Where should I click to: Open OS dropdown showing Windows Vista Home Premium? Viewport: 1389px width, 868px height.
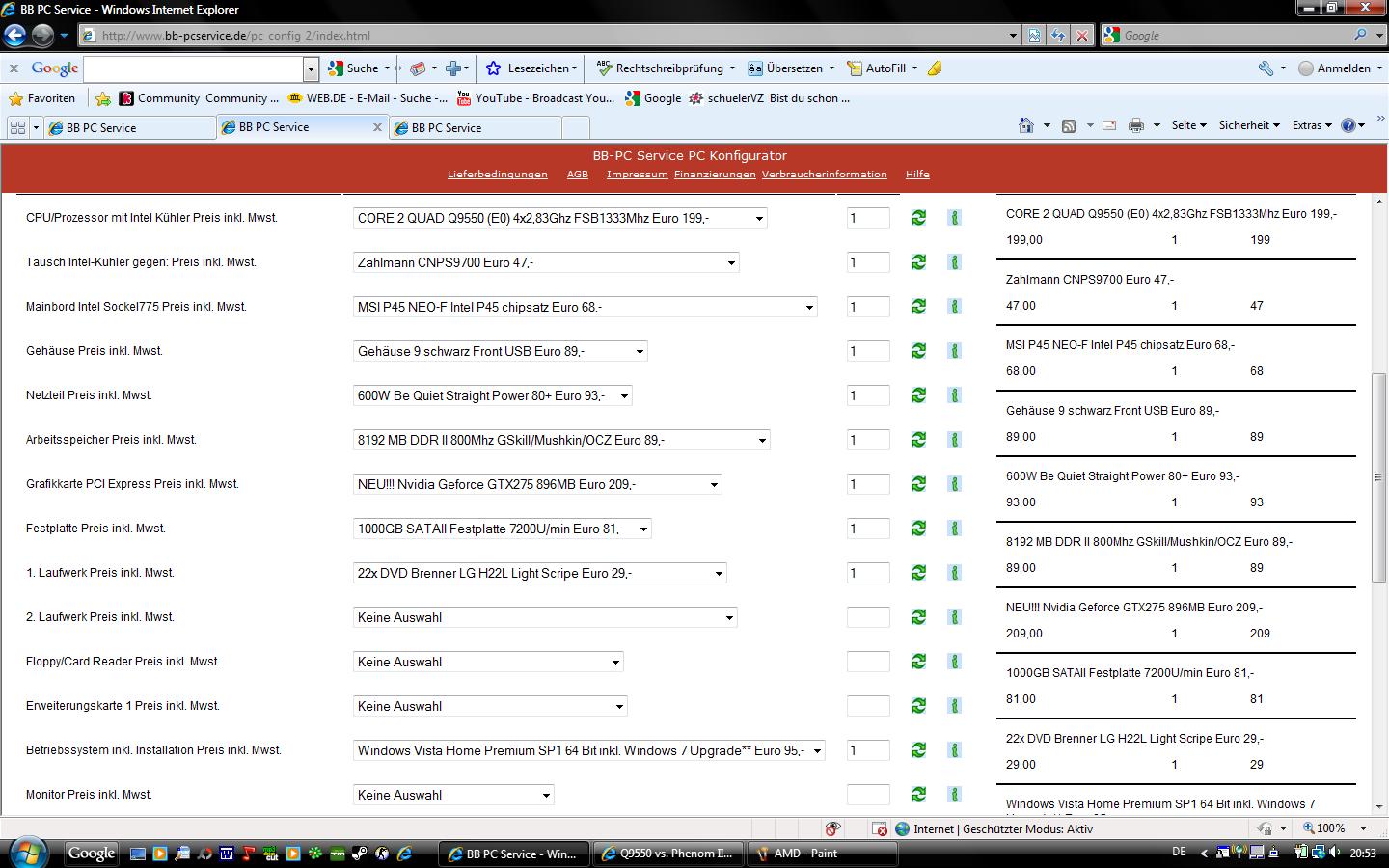[589, 750]
